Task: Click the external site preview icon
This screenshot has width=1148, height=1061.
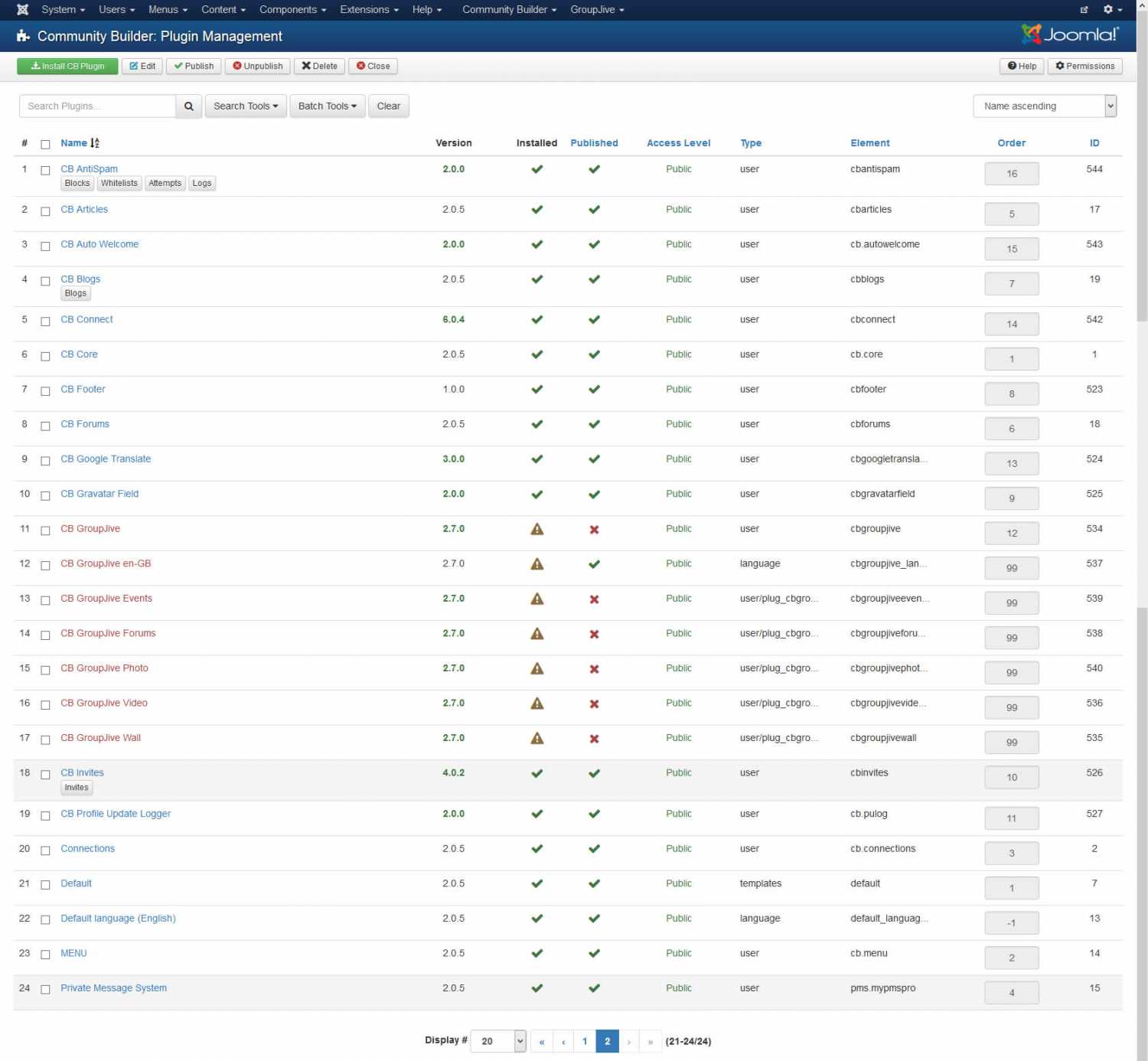Action: click(x=1084, y=10)
